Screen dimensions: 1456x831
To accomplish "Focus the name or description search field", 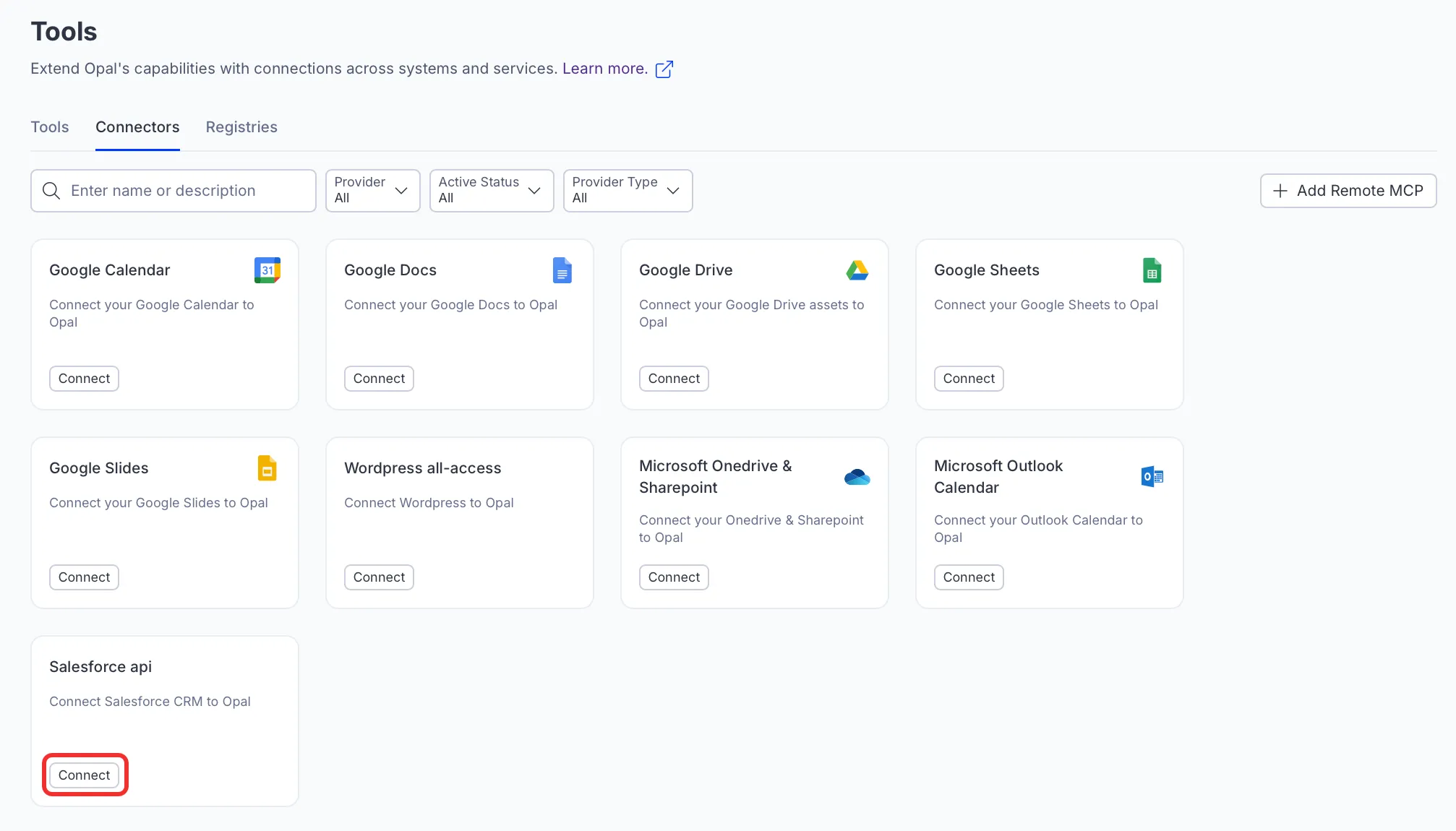I will [x=174, y=191].
